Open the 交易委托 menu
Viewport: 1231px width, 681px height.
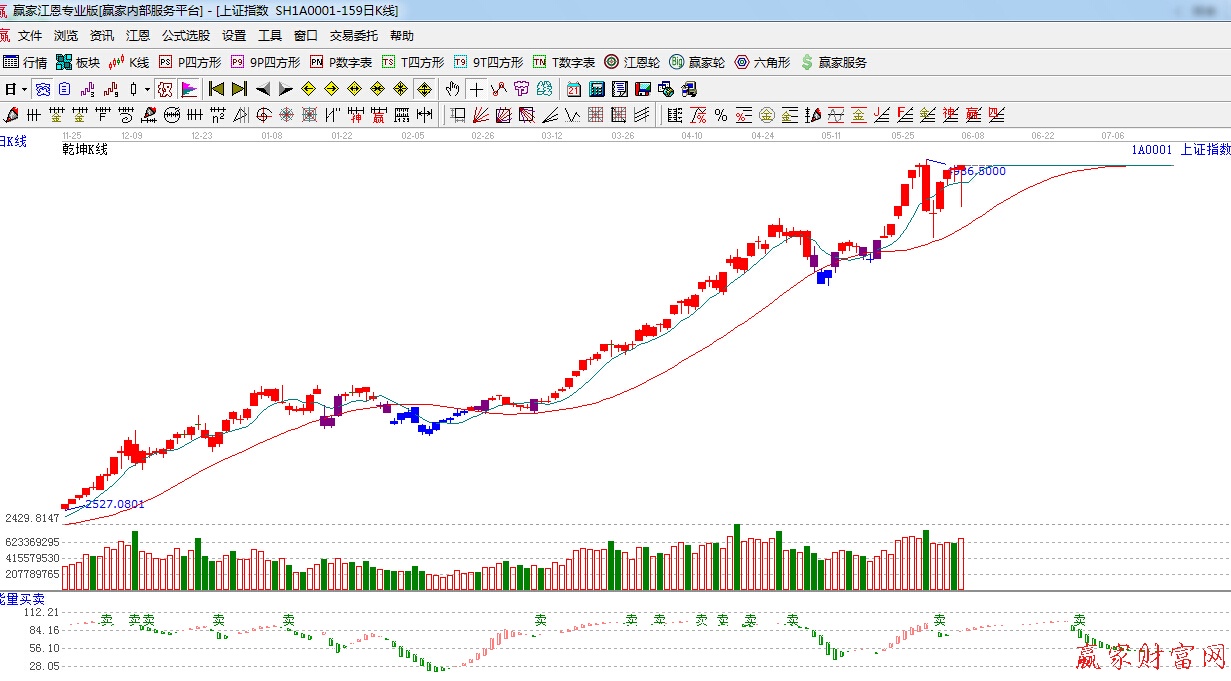pos(354,35)
